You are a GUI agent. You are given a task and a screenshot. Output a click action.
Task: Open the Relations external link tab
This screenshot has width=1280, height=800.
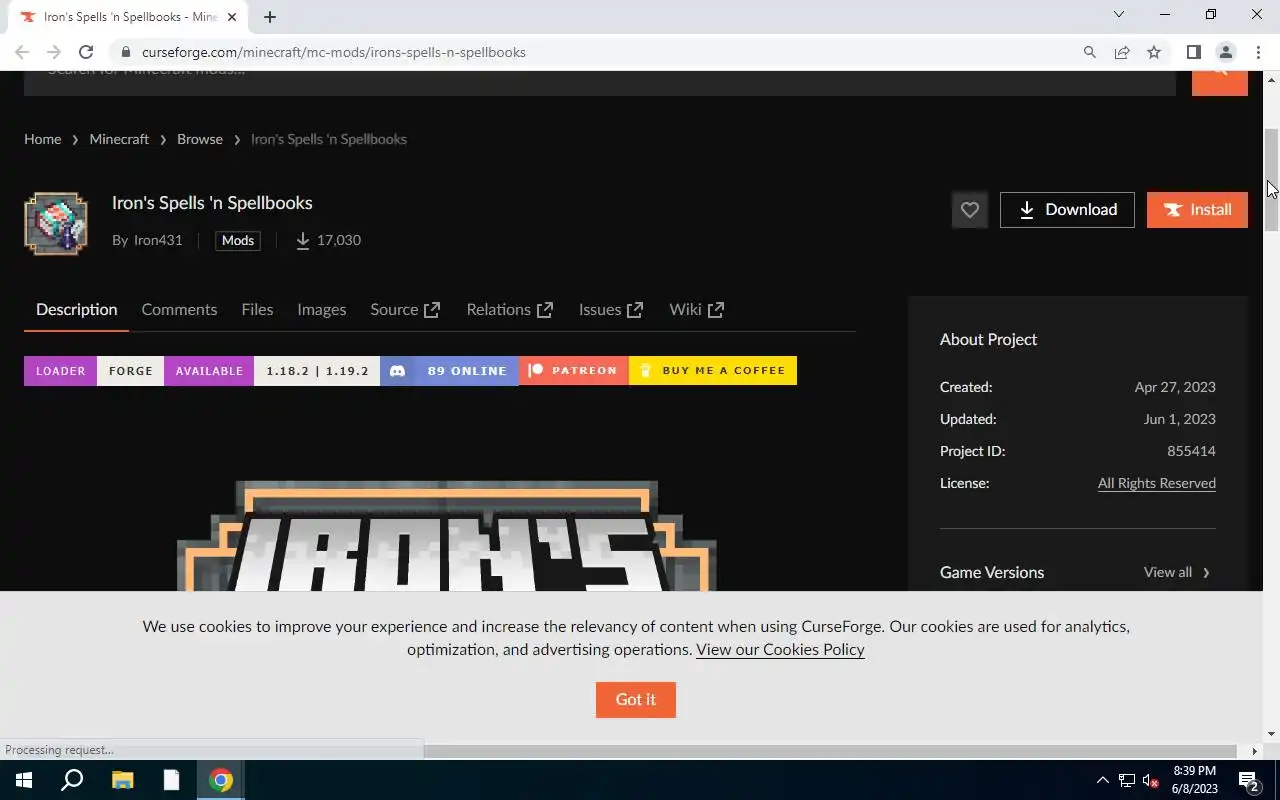pos(509,310)
